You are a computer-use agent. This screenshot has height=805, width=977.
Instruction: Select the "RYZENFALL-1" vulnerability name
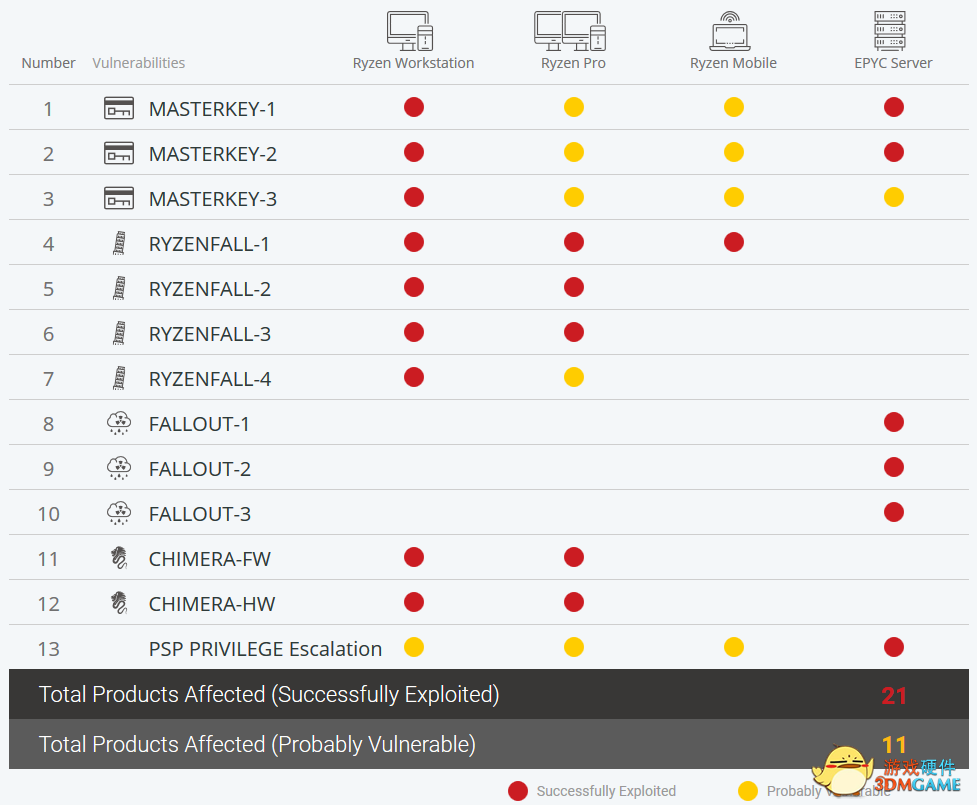pos(209,244)
